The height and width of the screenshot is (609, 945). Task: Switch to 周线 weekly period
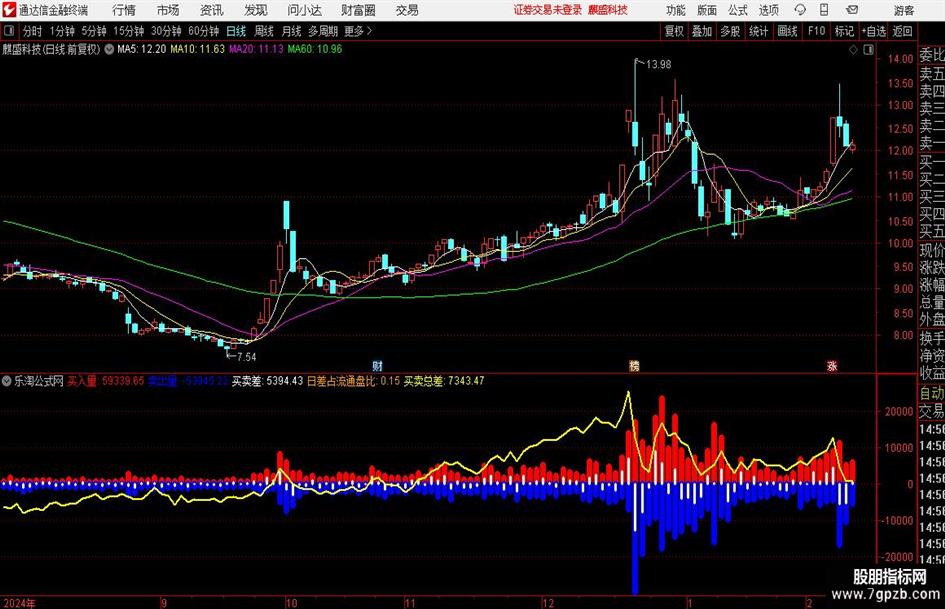[x=264, y=31]
